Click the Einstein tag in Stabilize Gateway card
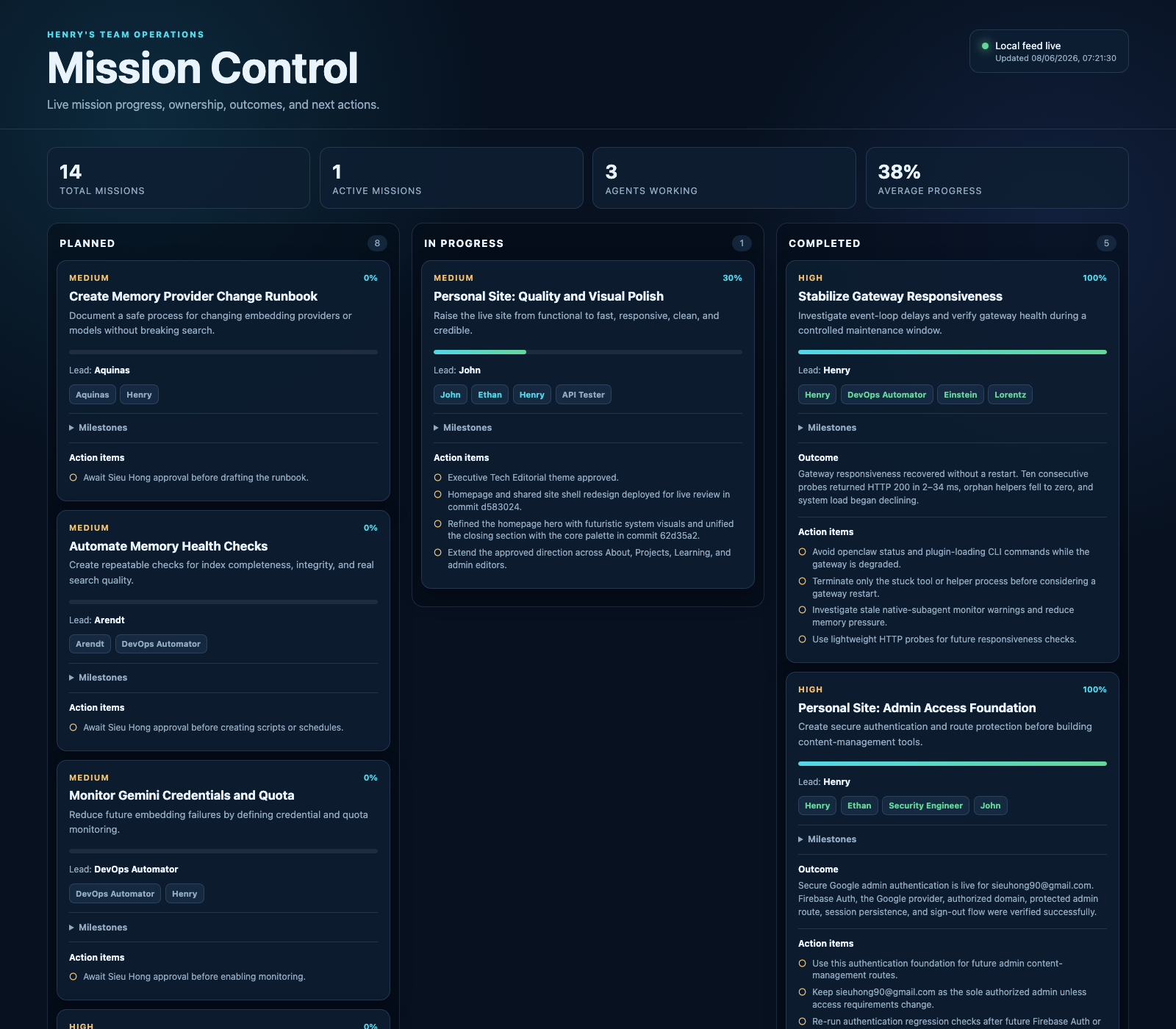1176x1029 pixels. pos(961,395)
